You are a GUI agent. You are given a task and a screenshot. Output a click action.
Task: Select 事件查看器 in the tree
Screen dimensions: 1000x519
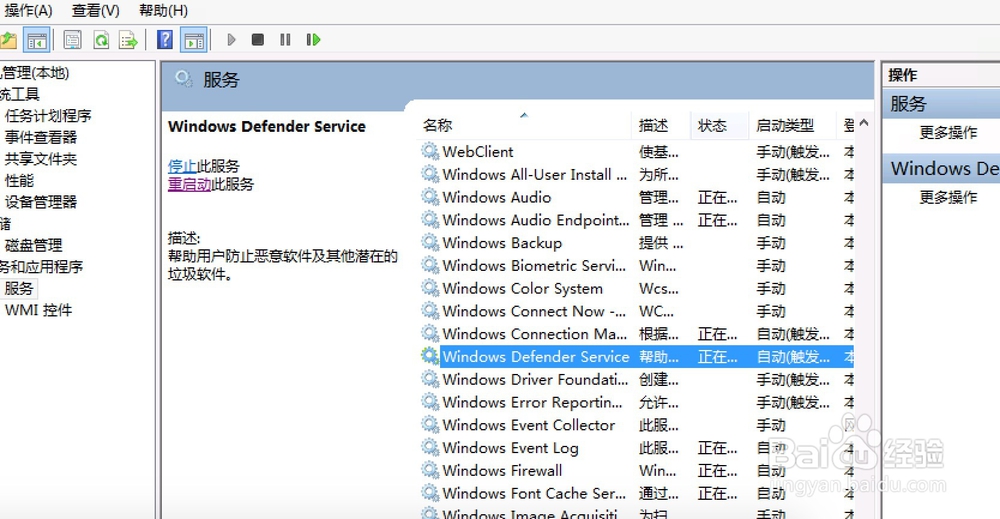coord(41,138)
